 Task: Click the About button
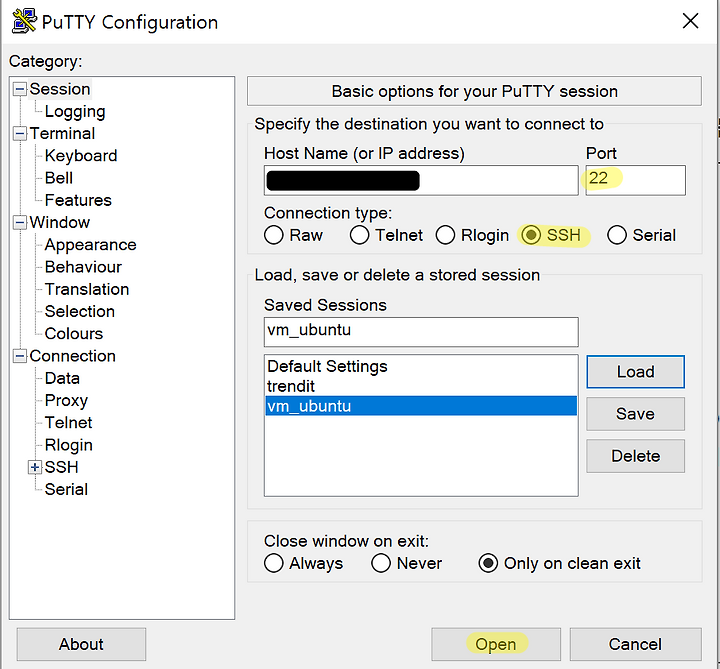81,644
